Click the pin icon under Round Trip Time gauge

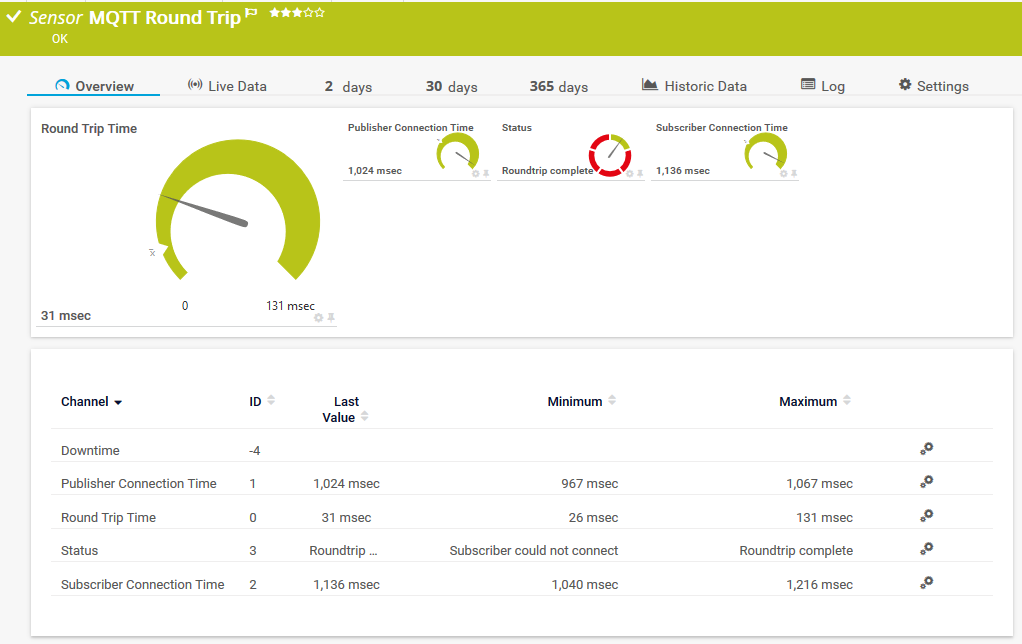click(x=331, y=317)
